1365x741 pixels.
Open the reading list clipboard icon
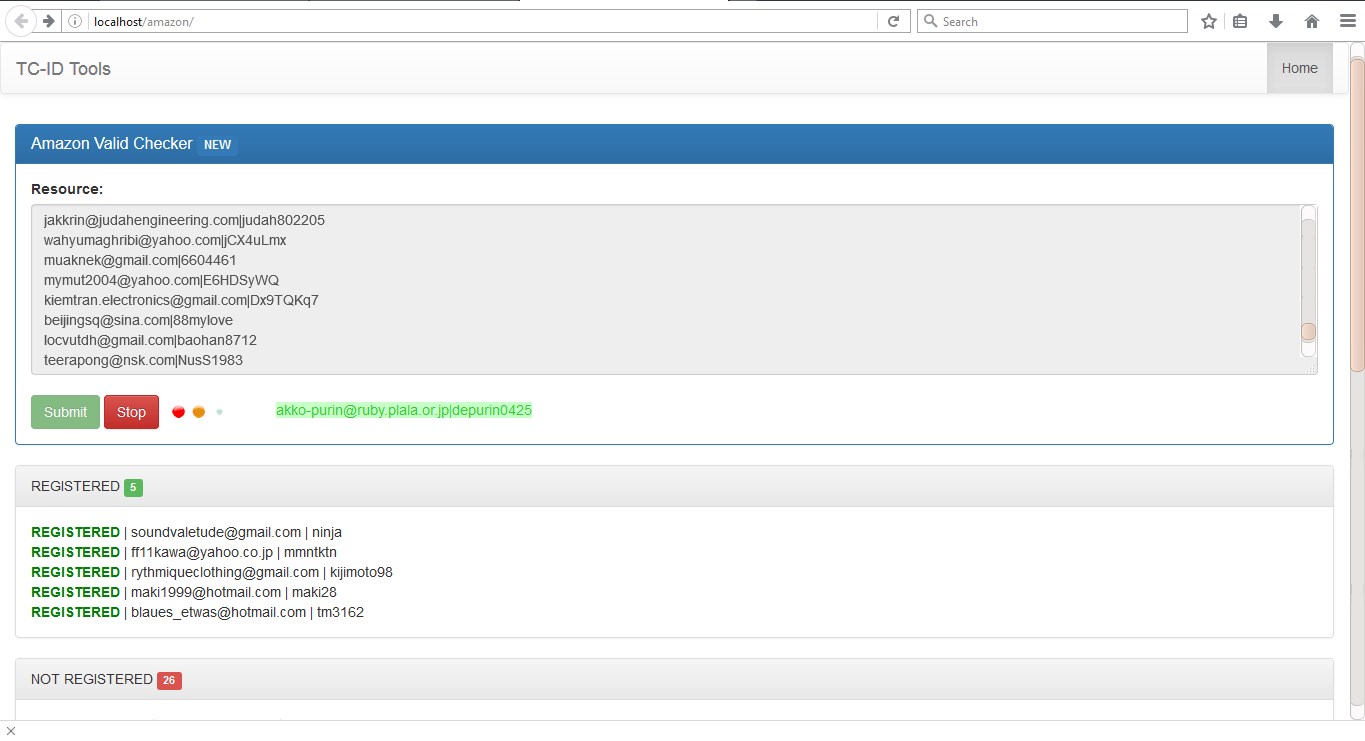(1240, 20)
